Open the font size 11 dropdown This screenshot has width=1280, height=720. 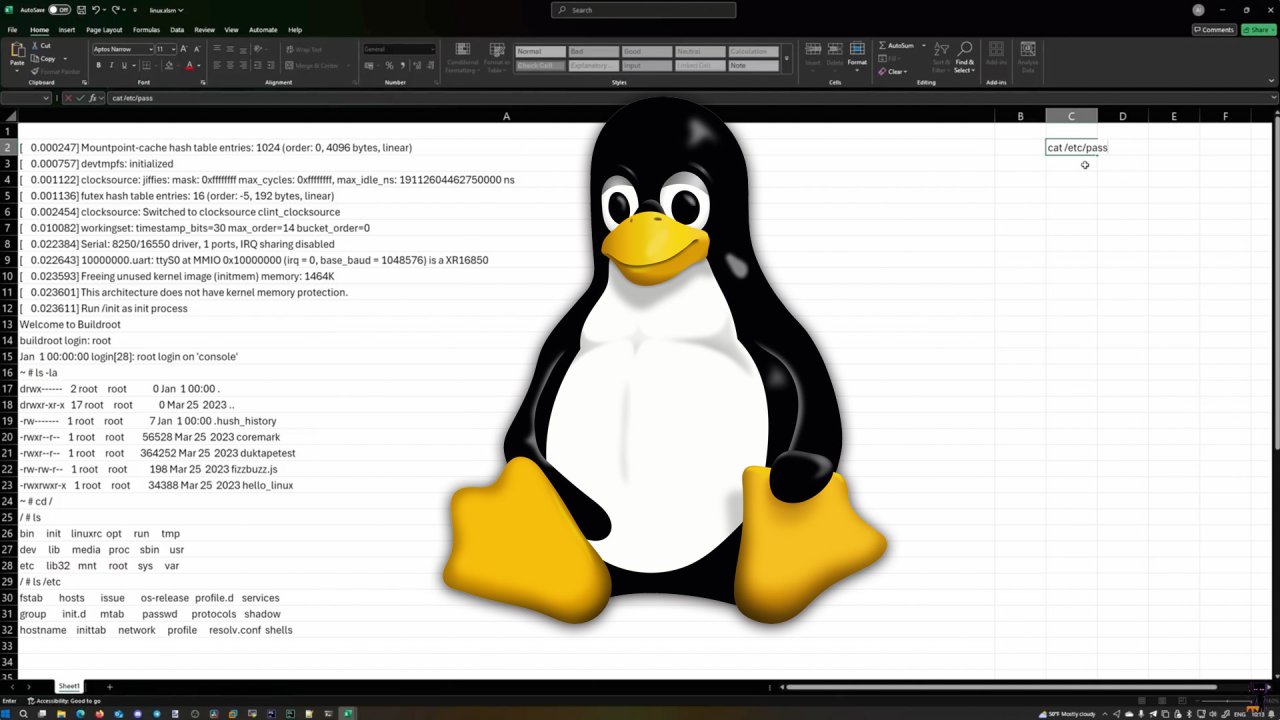coord(173,49)
